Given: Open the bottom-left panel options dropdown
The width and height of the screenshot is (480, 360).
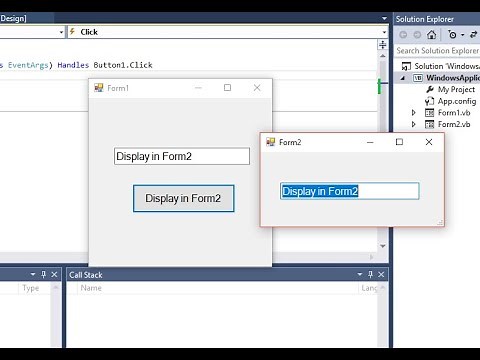Looking at the screenshot, I should pos(33,274).
